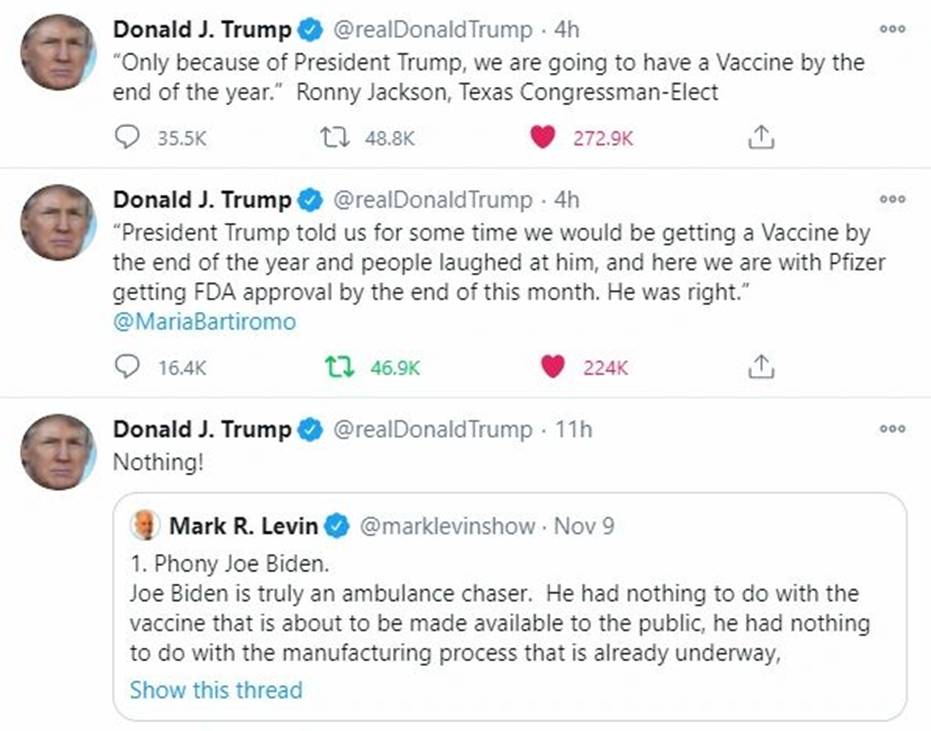This screenshot has width=931, height=731.
Task: Share the Pfizer FDA approval tweet
Action: coord(761,367)
